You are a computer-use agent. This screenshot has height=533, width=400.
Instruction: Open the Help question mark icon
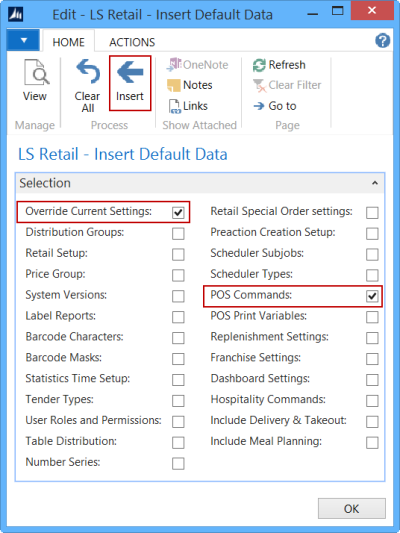382,41
